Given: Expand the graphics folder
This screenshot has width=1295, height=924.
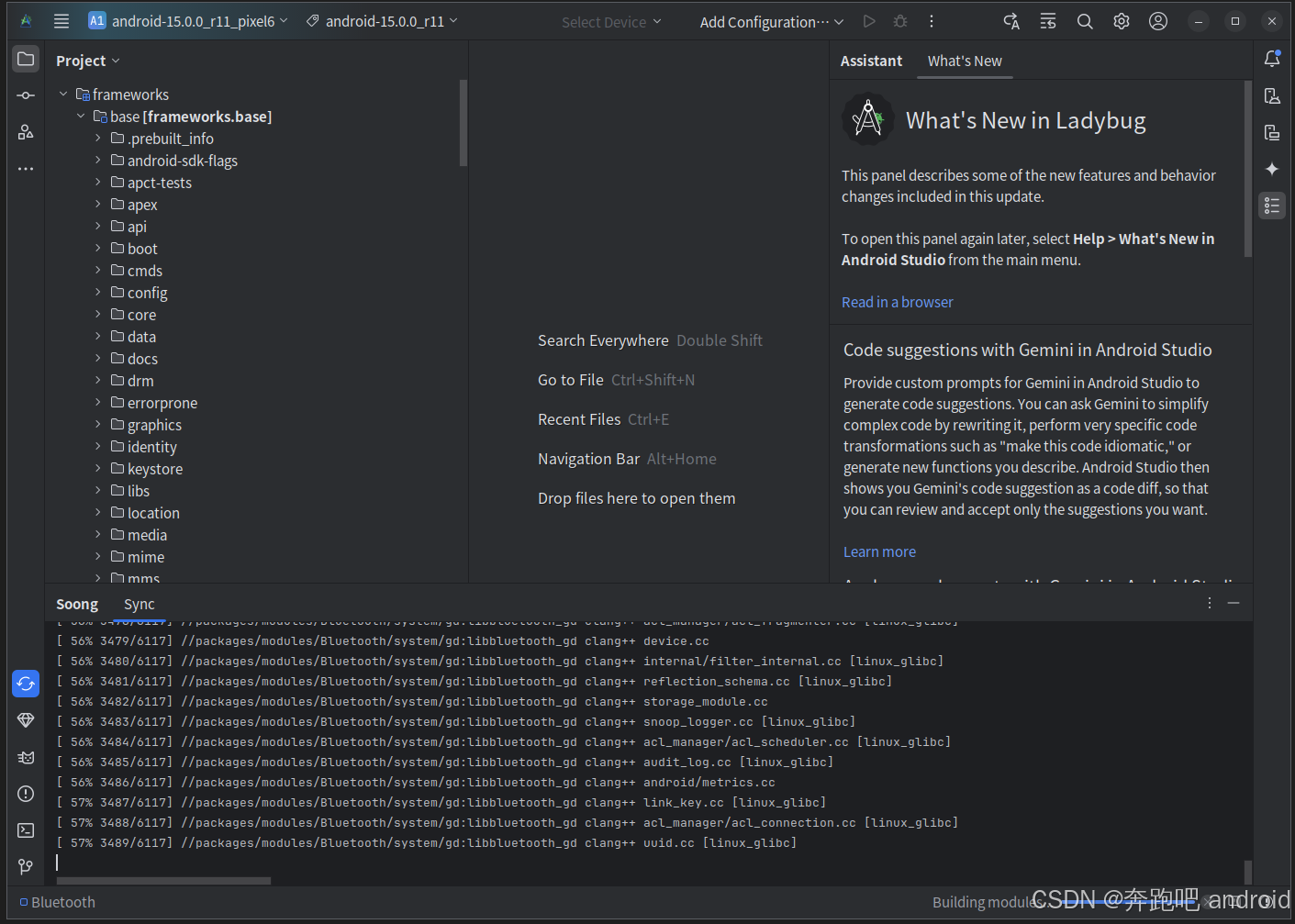Looking at the screenshot, I should [98, 424].
